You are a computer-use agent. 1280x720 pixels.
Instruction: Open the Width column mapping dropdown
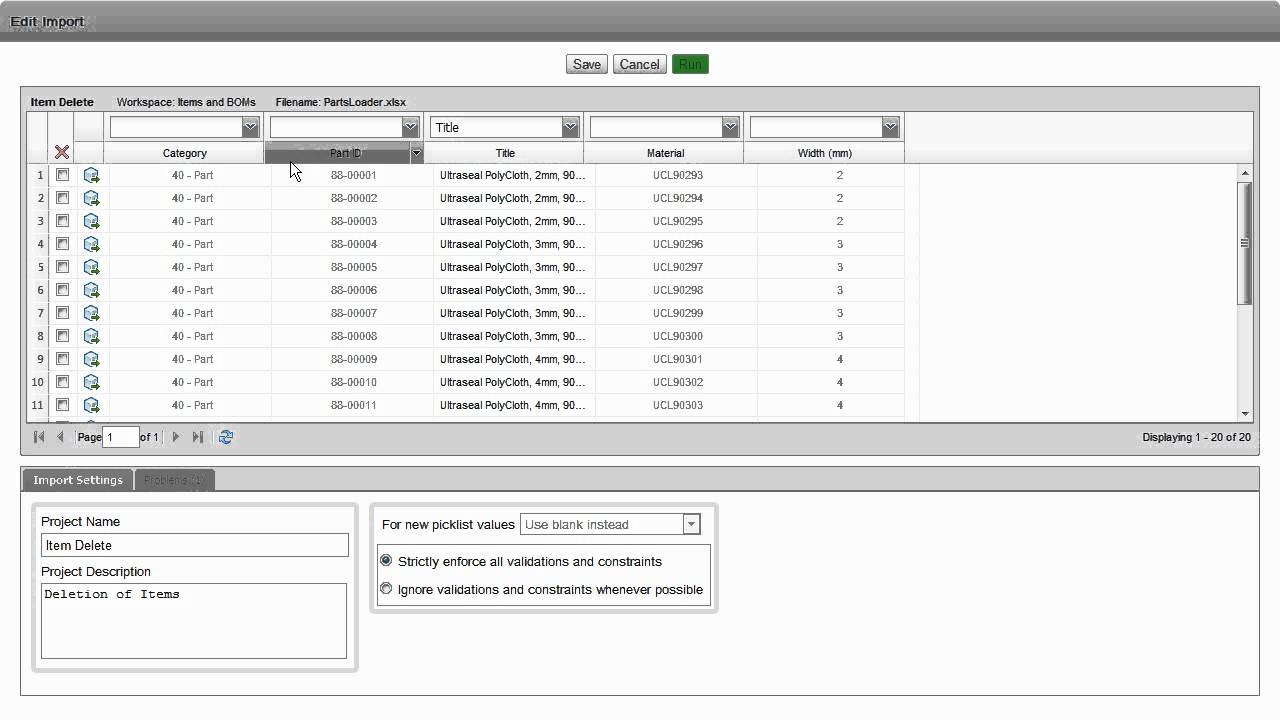[890, 127]
